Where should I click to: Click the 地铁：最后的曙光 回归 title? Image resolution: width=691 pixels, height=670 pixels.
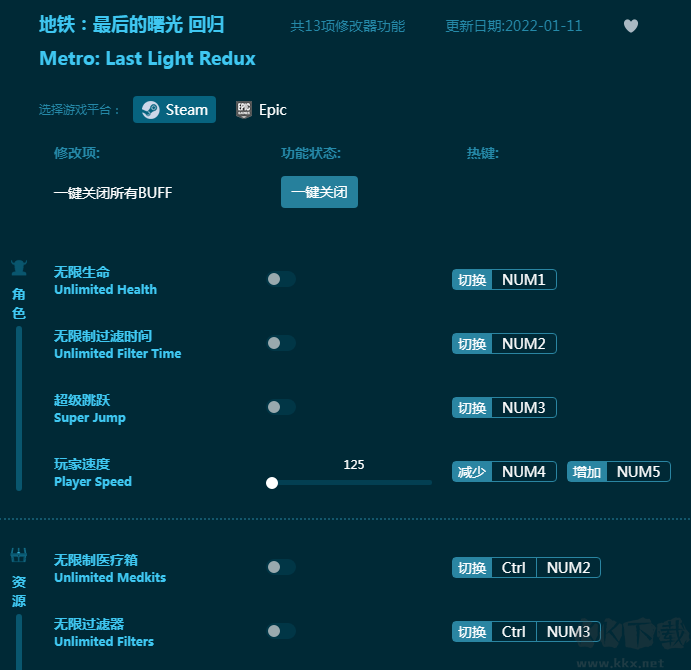132,24
